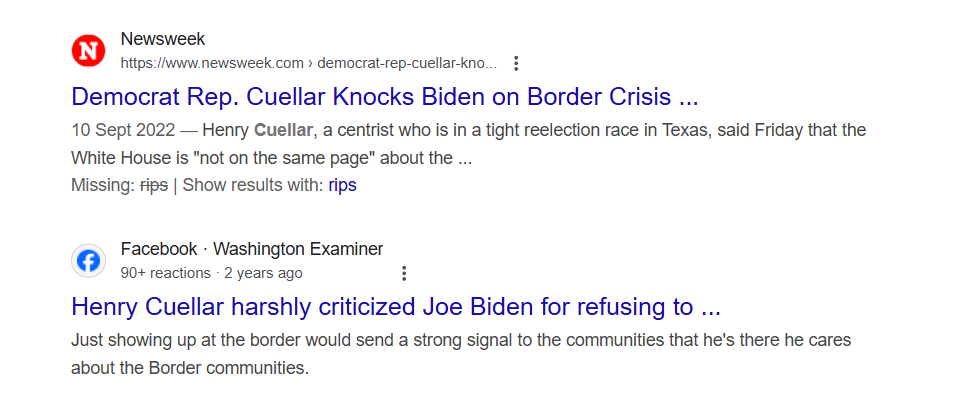Open the three-dot menu beside Facebook reactions
The height and width of the screenshot is (406, 963).
point(404,273)
